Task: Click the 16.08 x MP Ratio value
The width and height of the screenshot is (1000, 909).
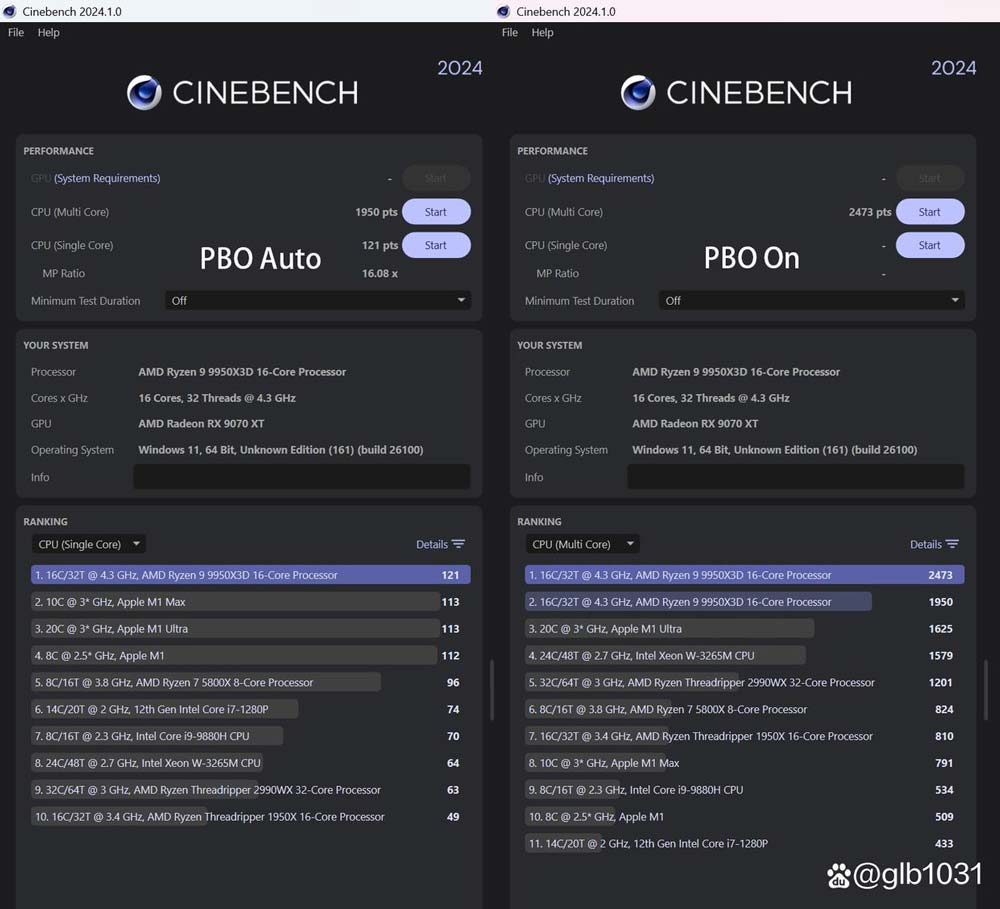Action: coord(379,273)
